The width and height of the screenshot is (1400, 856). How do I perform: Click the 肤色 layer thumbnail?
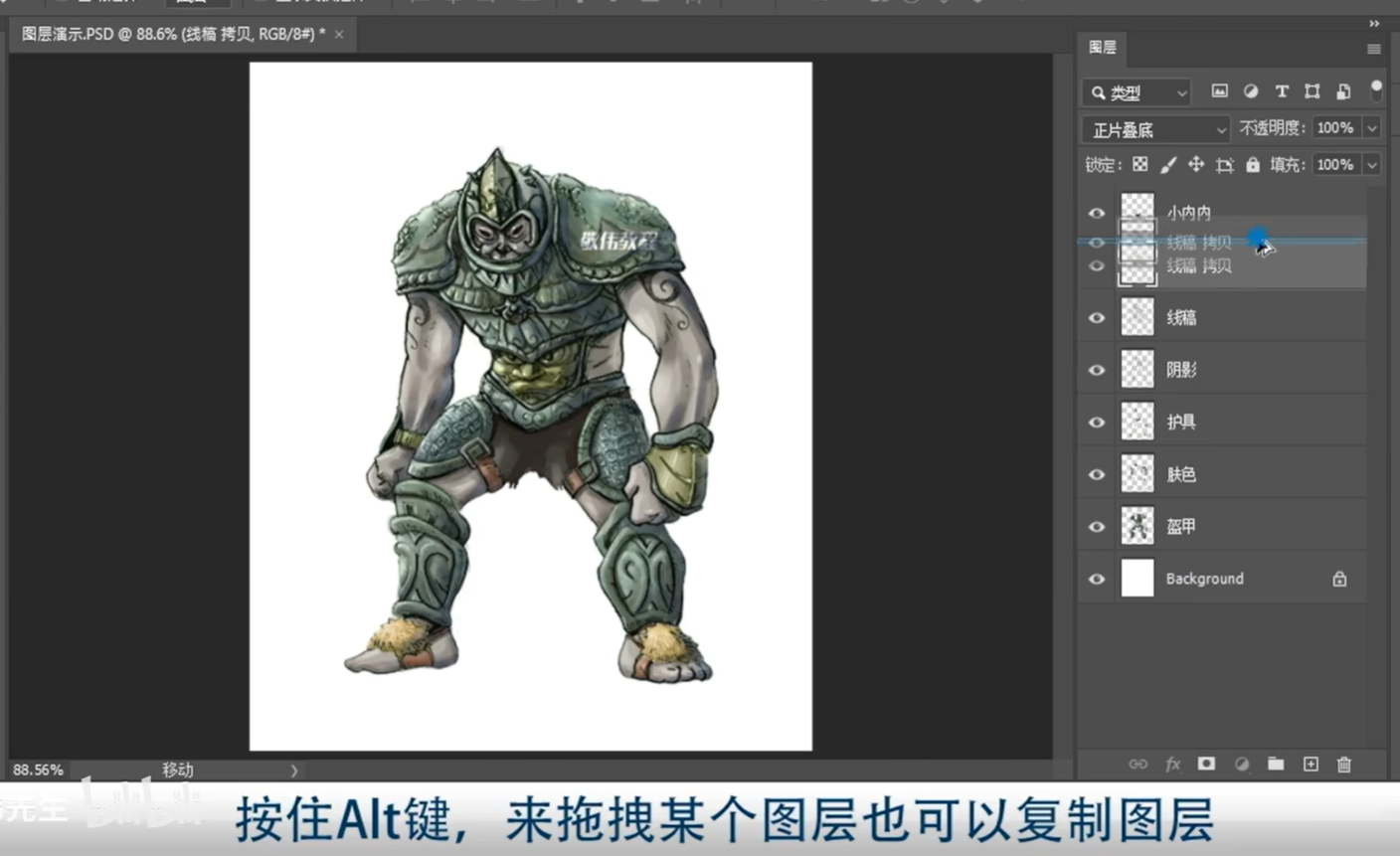1137,473
